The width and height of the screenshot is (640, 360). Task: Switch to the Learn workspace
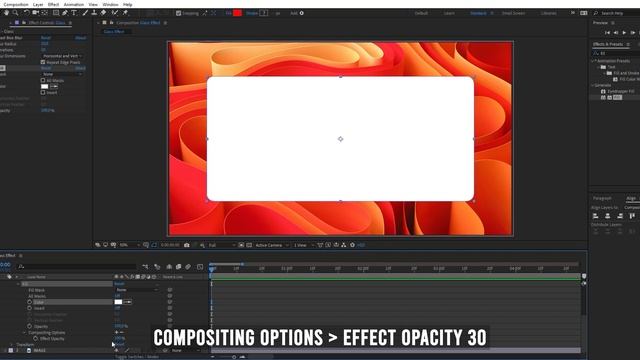tap(449, 13)
